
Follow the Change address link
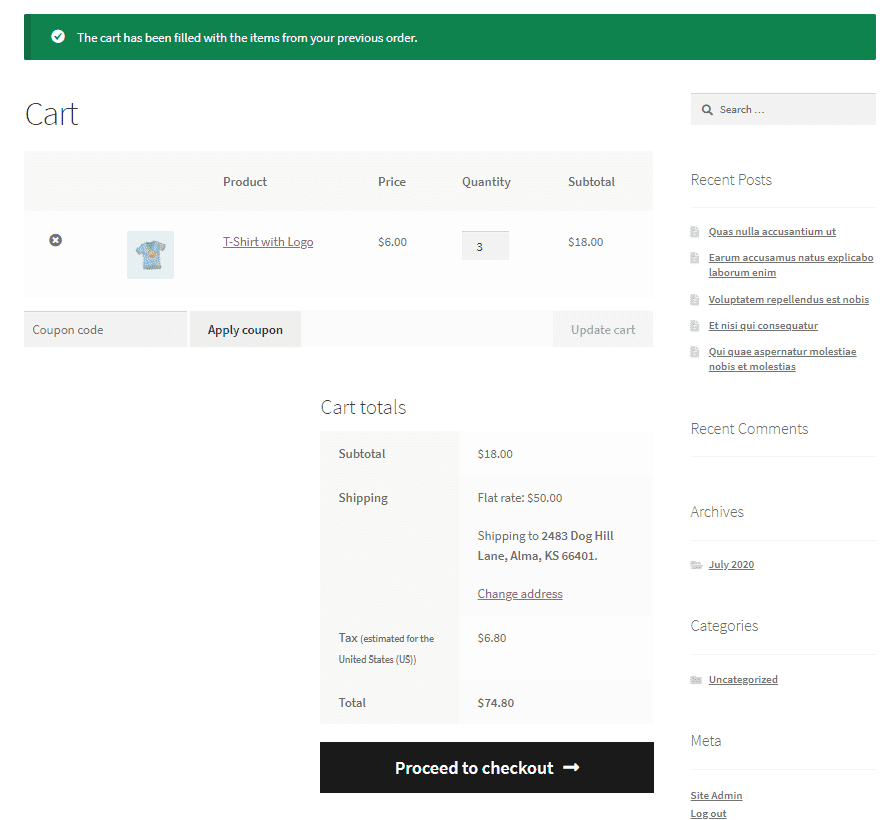520,594
